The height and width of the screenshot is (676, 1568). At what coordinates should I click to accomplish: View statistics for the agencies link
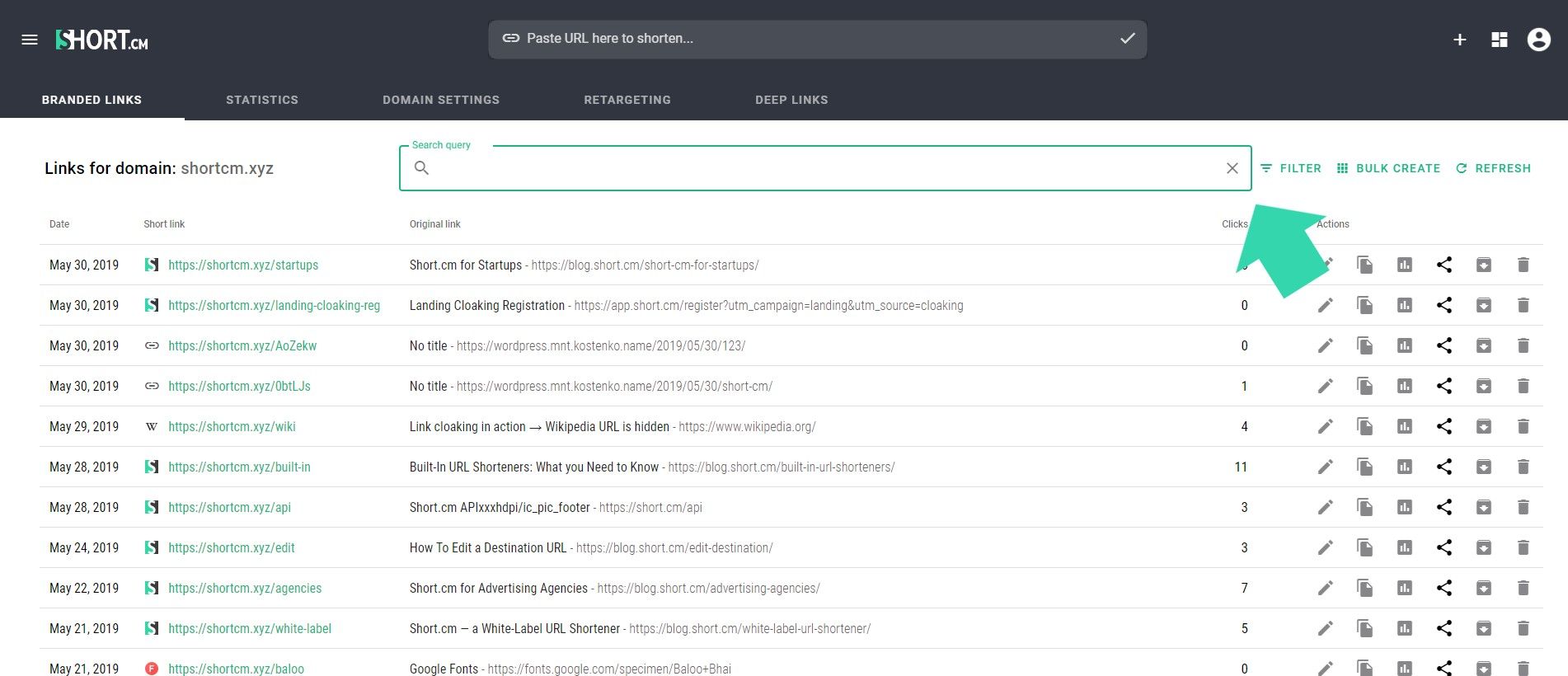pos(1405,588)
